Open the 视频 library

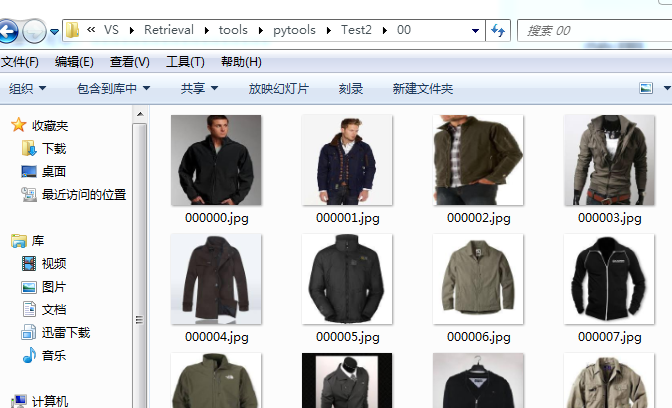[x=54, y=264]
